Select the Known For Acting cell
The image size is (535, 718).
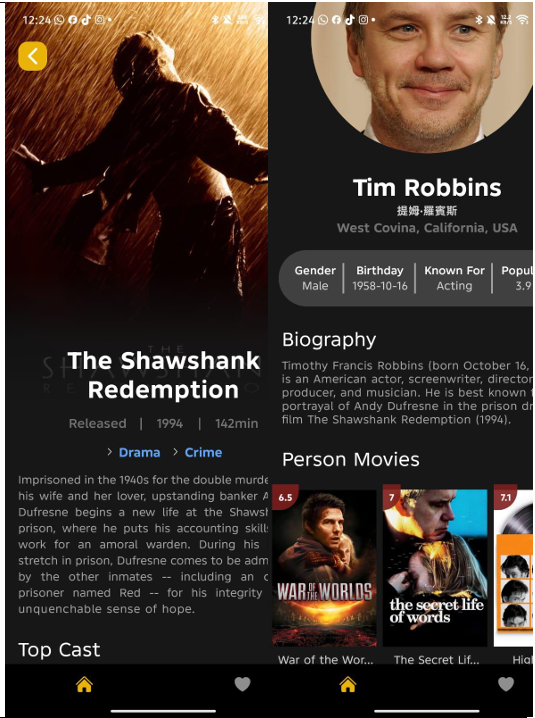click(x=454, y=278)
